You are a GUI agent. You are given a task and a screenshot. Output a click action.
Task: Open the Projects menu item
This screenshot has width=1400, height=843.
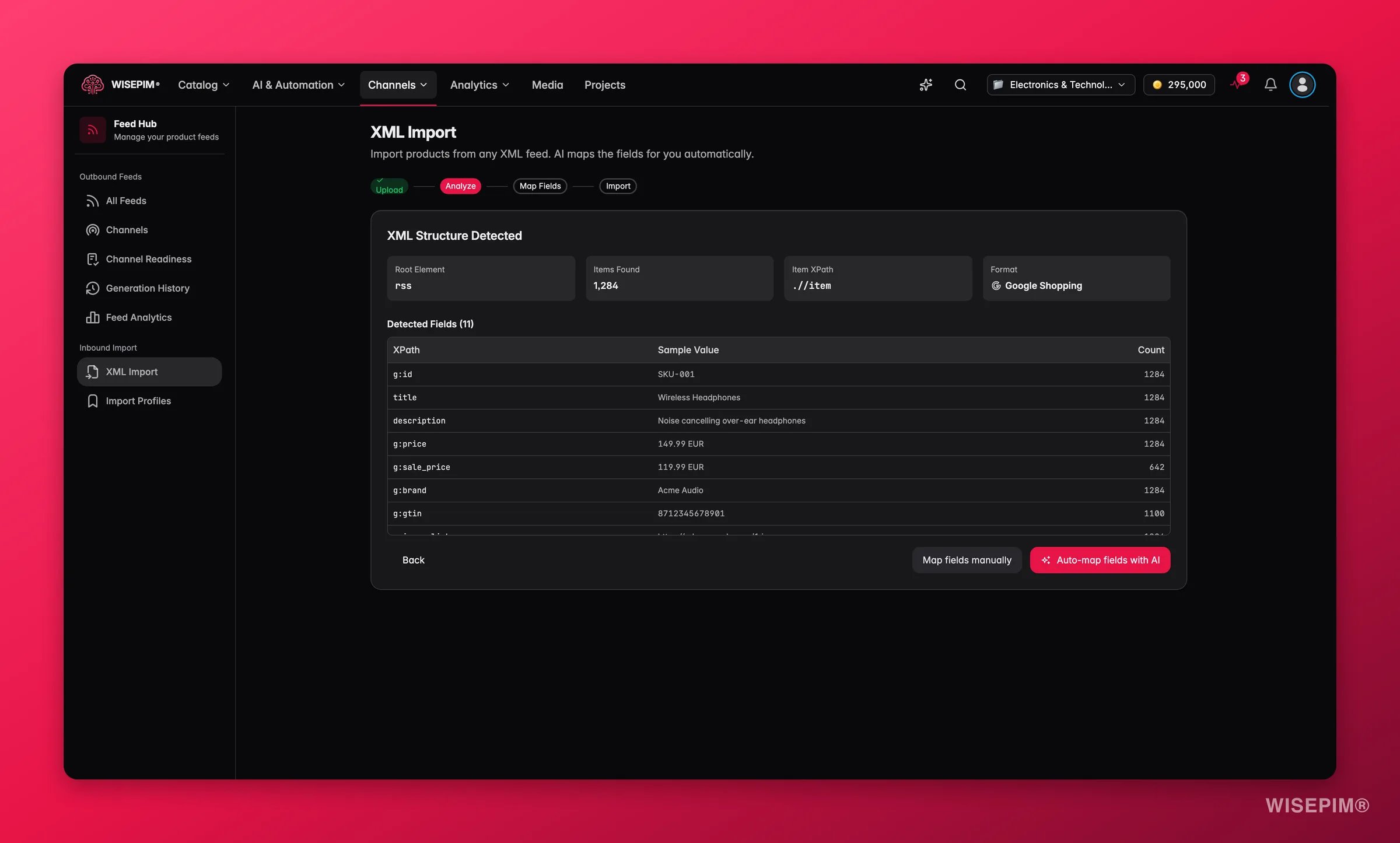coord(604,85)
